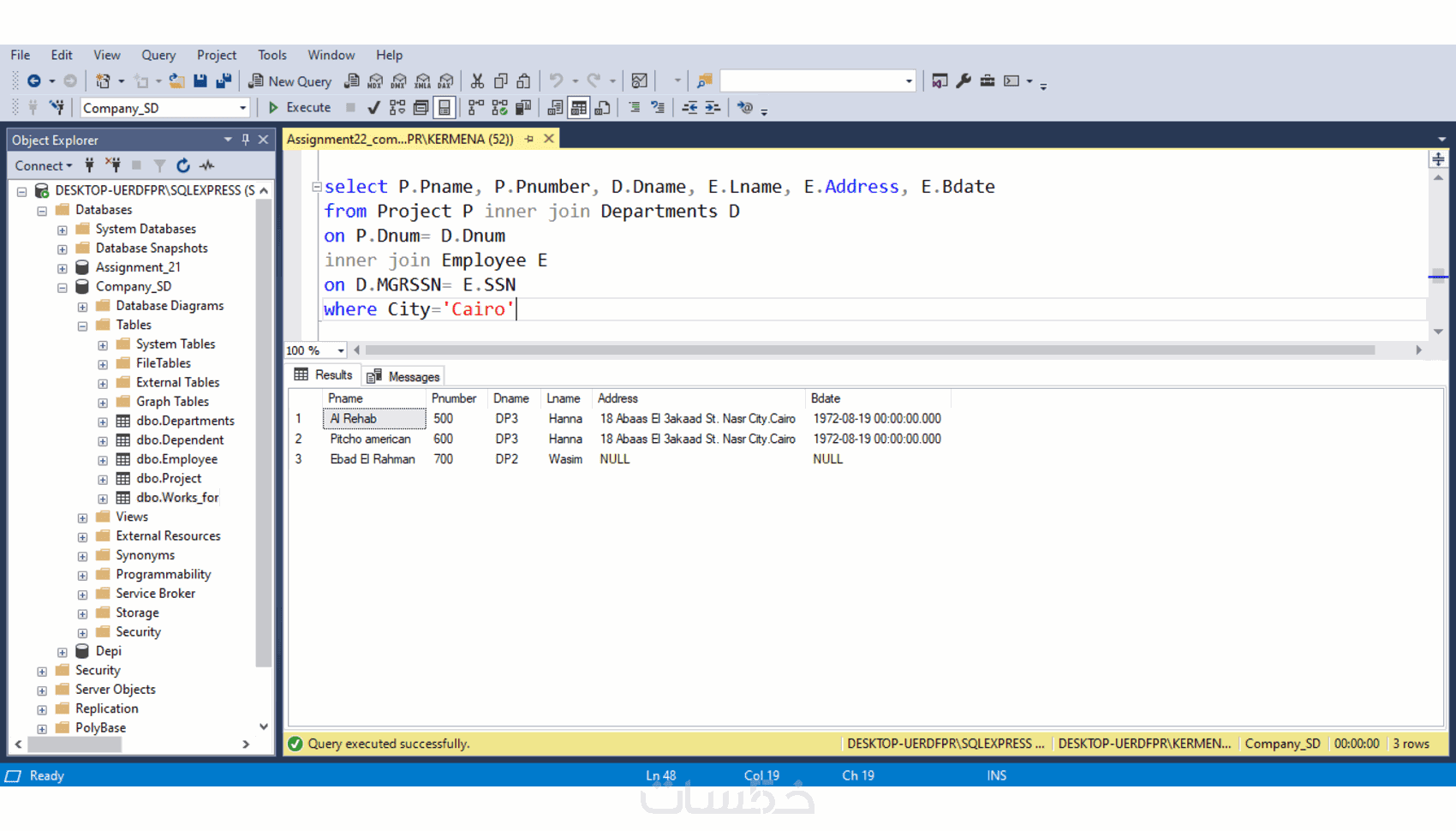Viewport: 1456px width, 831px height.
Task: Click the editor horizontal scrollbar
Action: (869, 350)
